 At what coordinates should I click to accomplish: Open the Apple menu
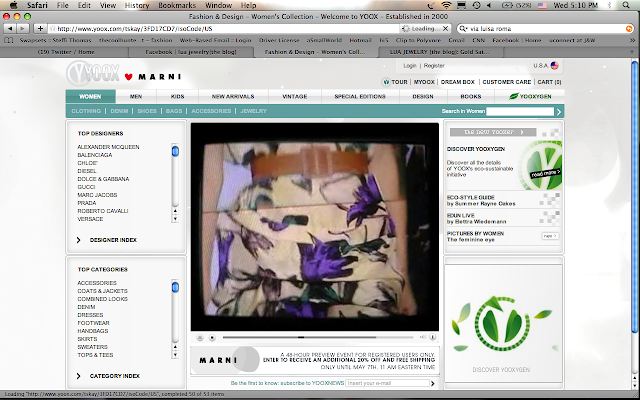(x=13, y=5)
